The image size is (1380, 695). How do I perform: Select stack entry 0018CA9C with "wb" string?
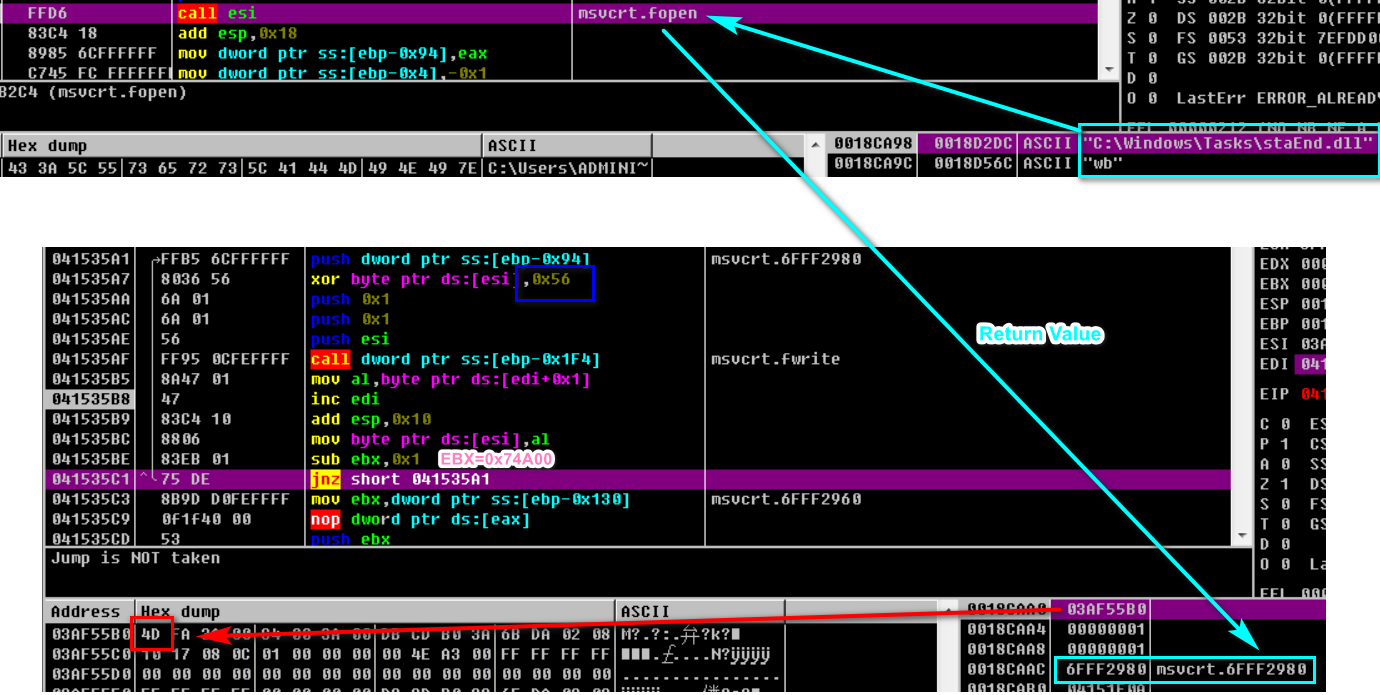1104,163
